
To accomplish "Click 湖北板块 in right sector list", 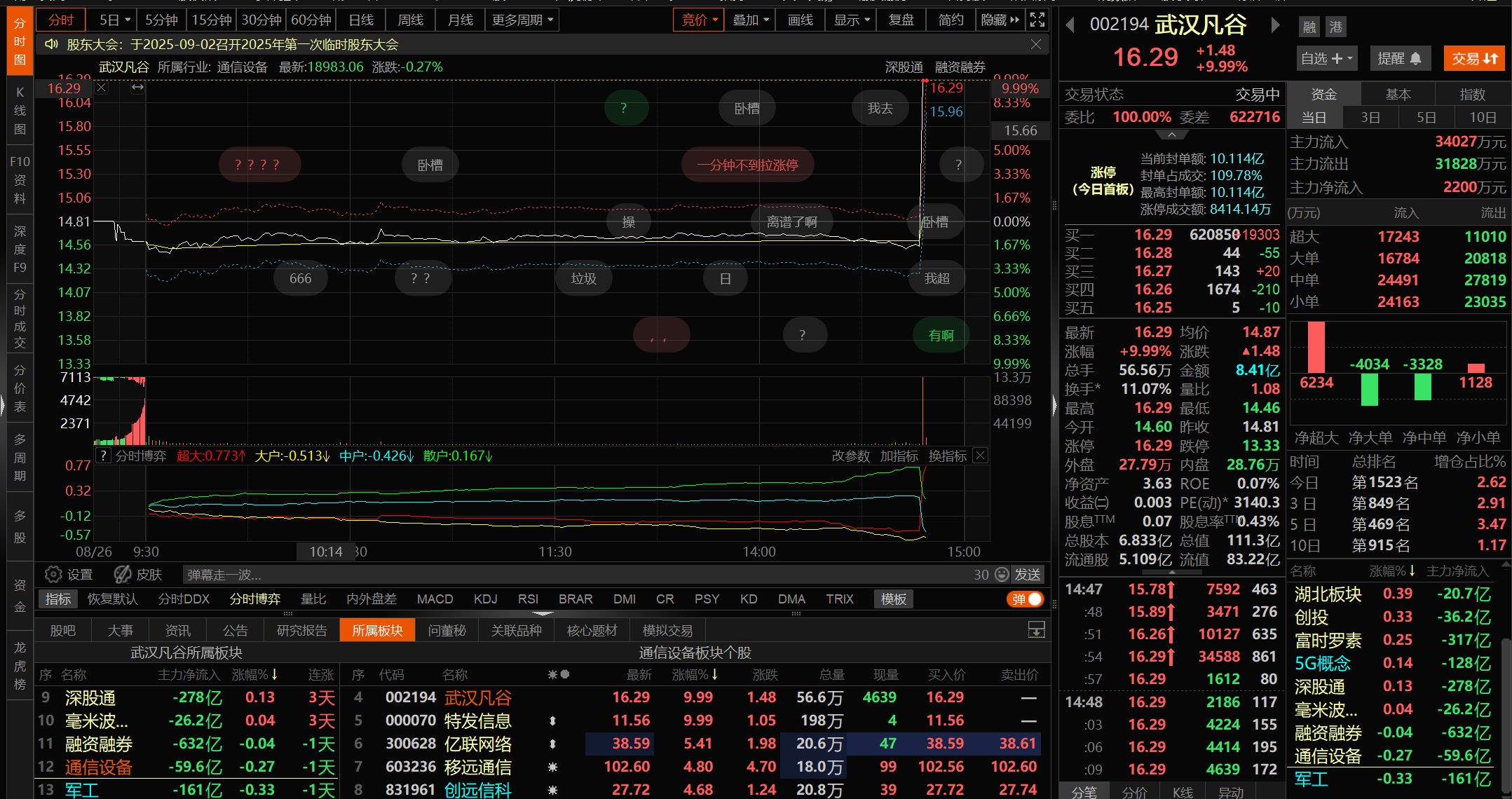I will tap(1328, 594).
